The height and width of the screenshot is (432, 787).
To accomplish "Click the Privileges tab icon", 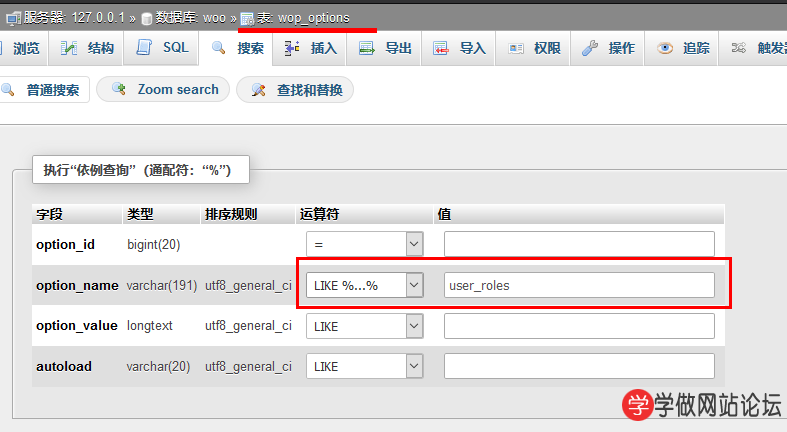I will coord(515,48).
